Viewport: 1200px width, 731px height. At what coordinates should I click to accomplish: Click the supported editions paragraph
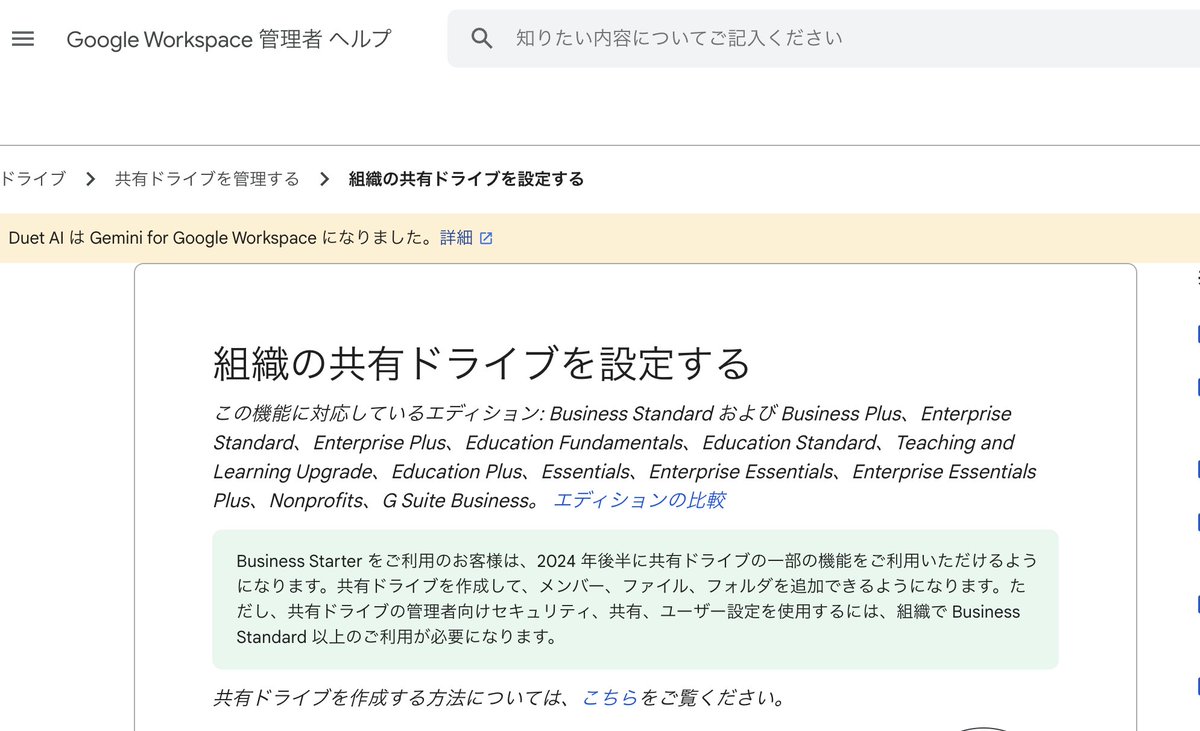coord(626,457)
